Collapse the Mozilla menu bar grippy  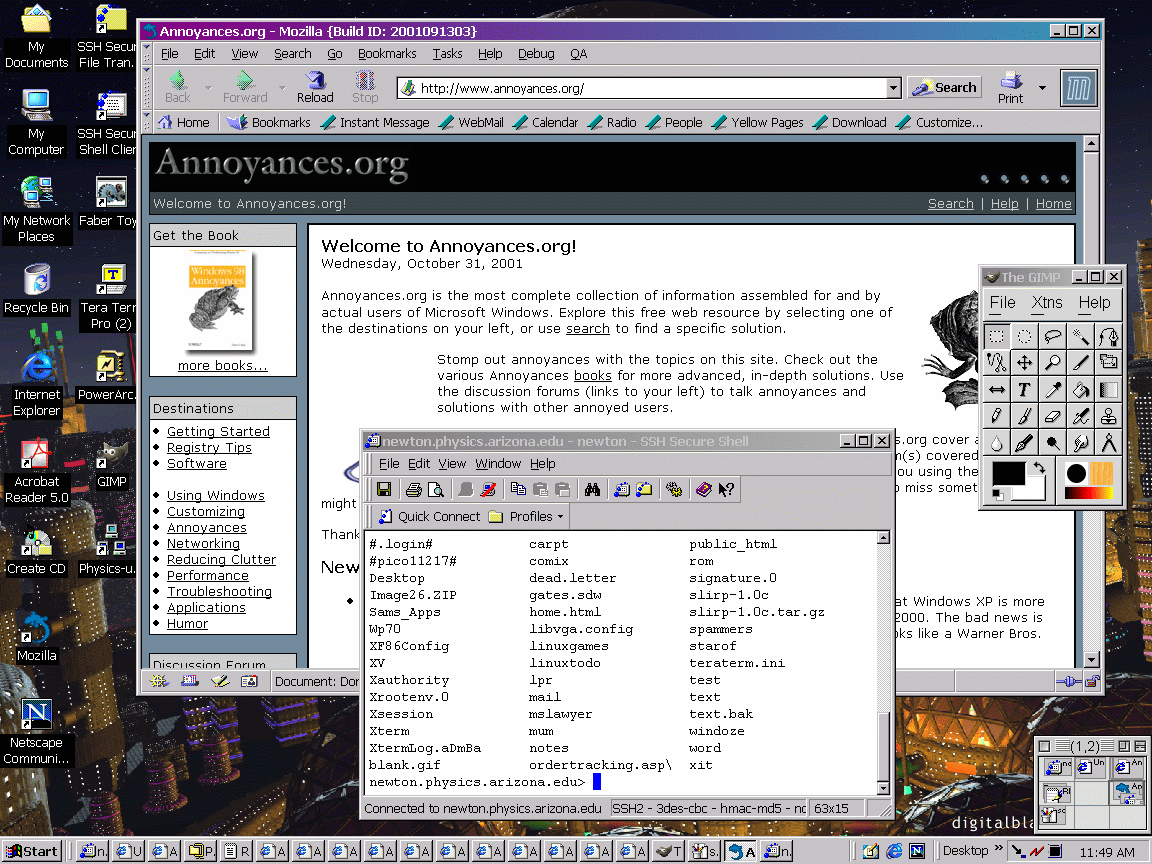pyautogui.click(x=146, y=54)
